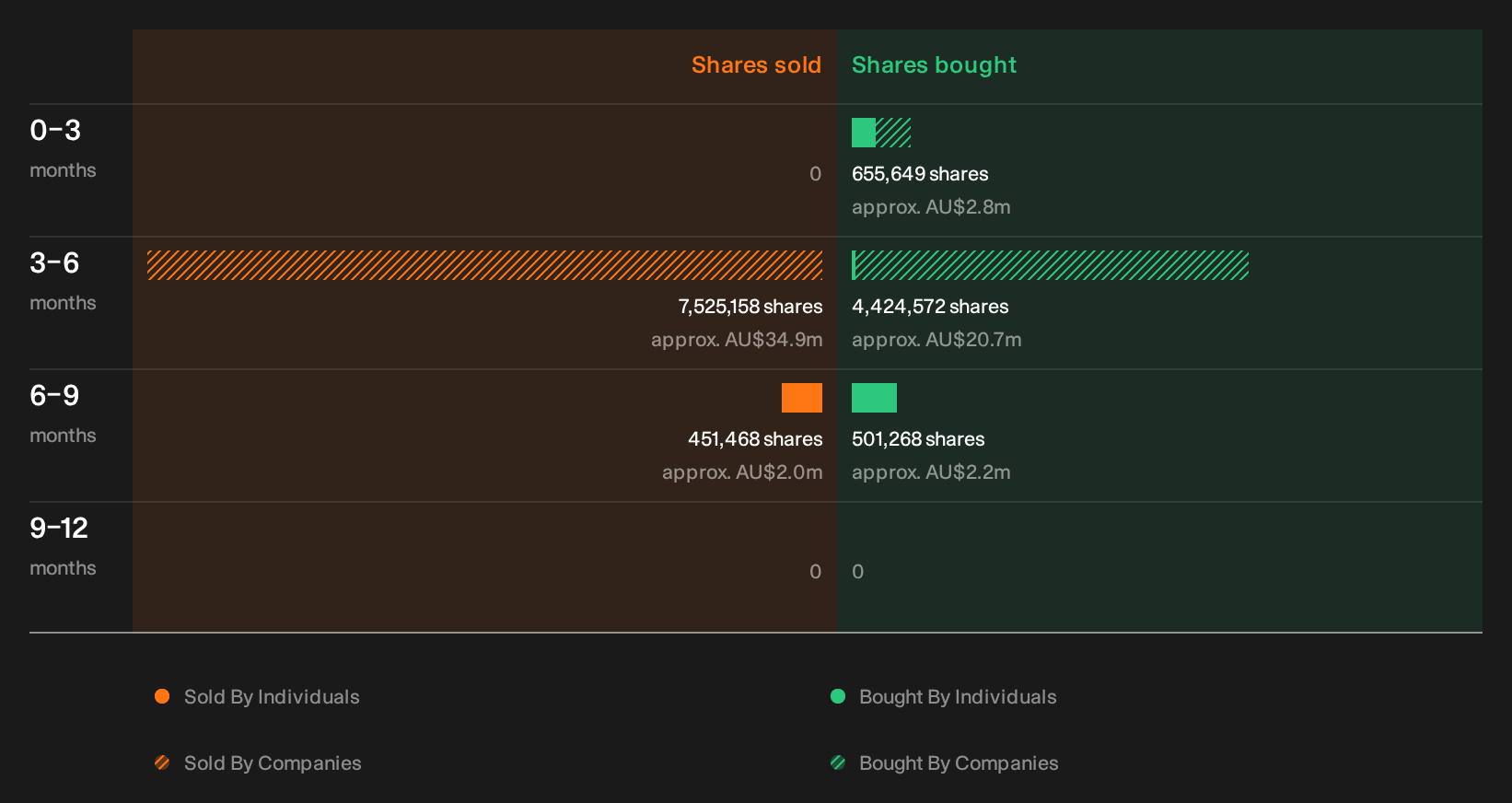
Task: Click the 9-12 months row label
Action: [x=63, y=546]
